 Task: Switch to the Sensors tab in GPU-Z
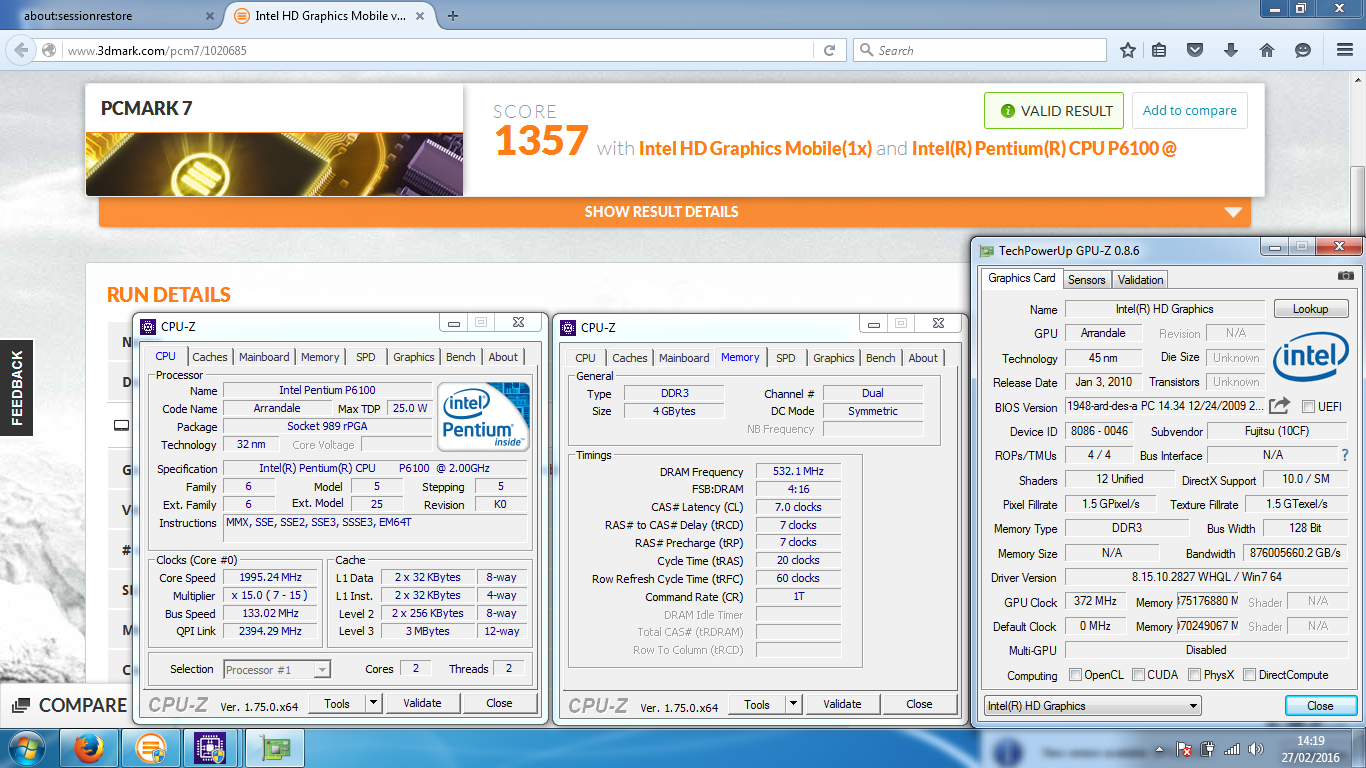(1086, 280)
